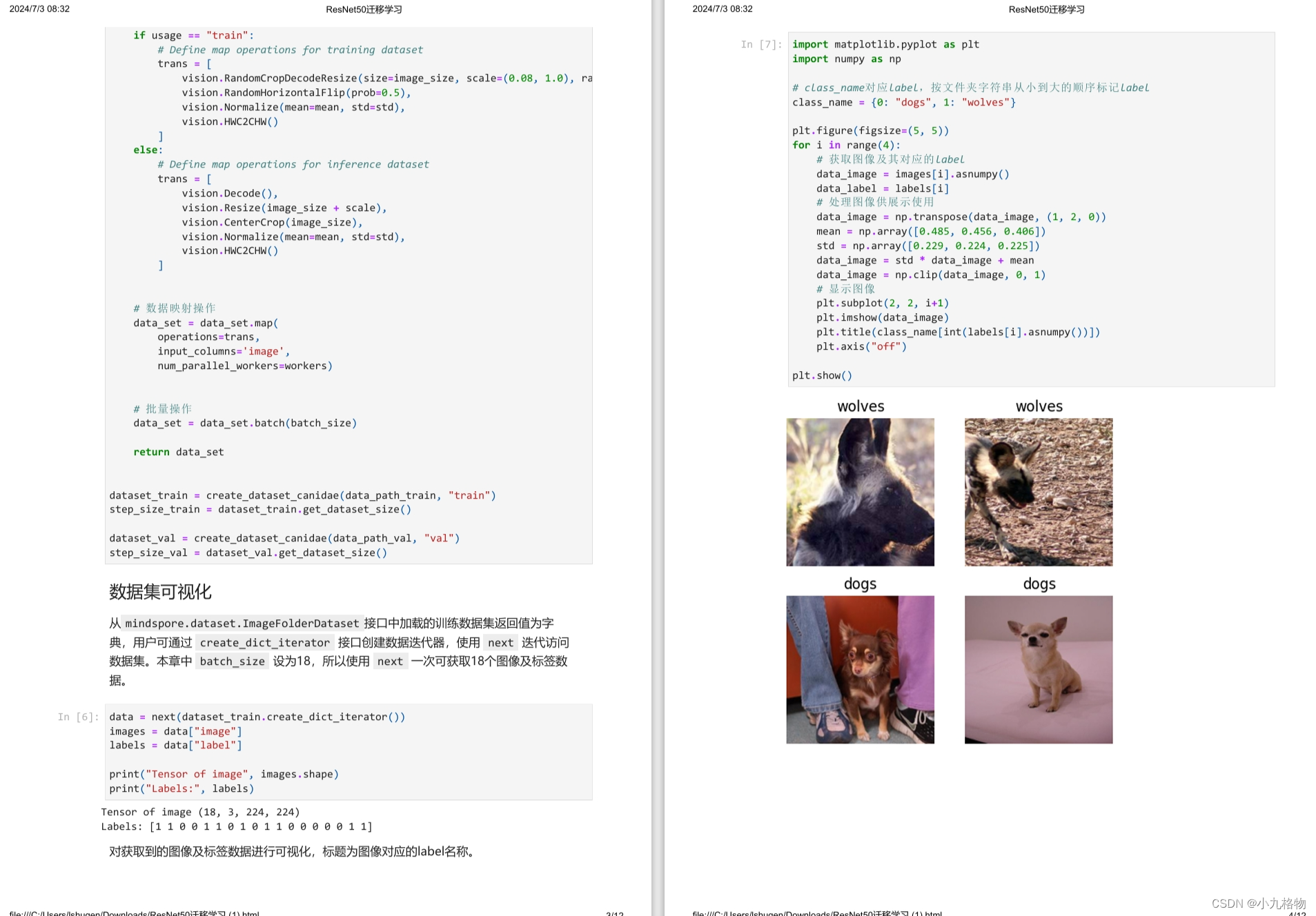Image resolution: width=1316 pixels, height=916 pixels.
Task: Click the inline code "mindspore.dataset.ImageFolderDataset"
Action: point(242,624)
